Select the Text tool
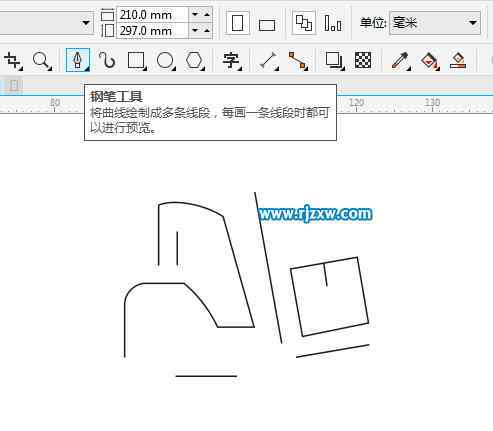 pos(231,61)
